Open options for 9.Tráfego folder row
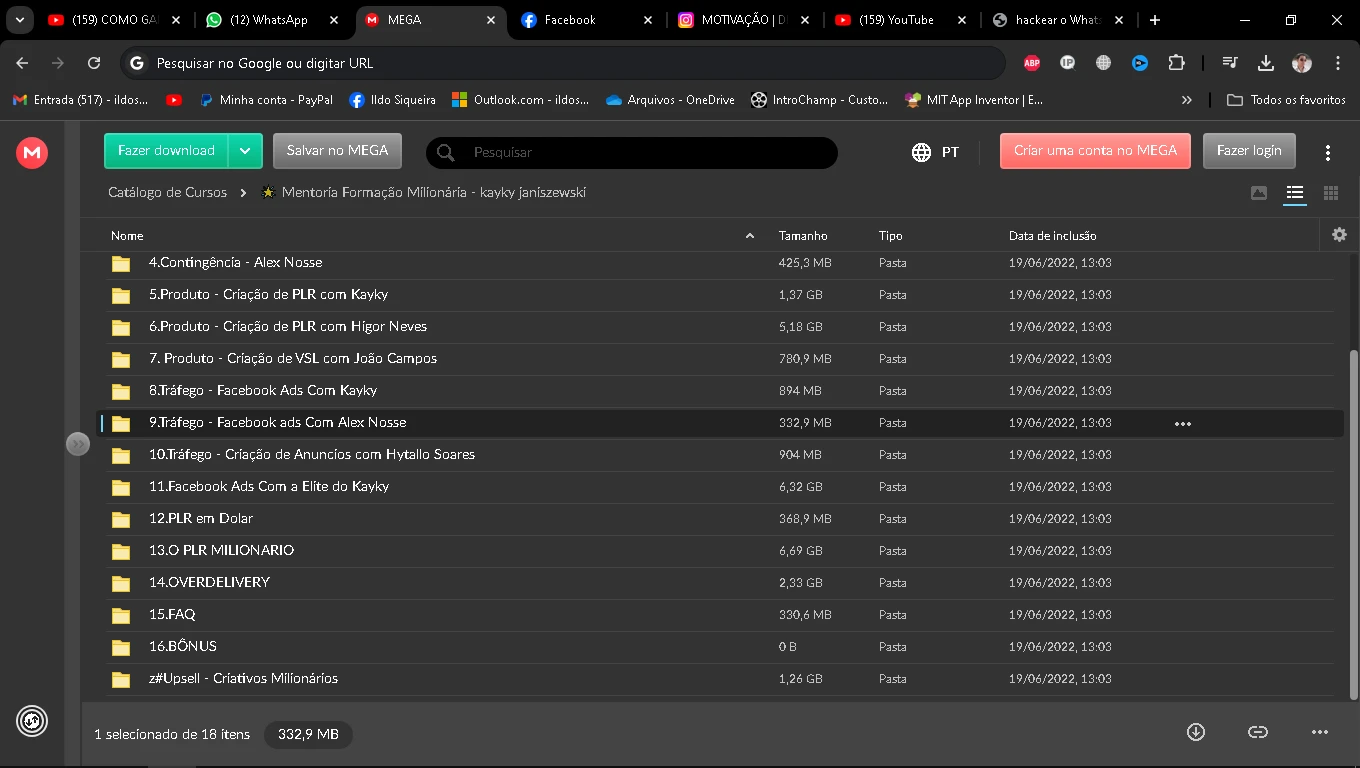 tap(1183, 423)
